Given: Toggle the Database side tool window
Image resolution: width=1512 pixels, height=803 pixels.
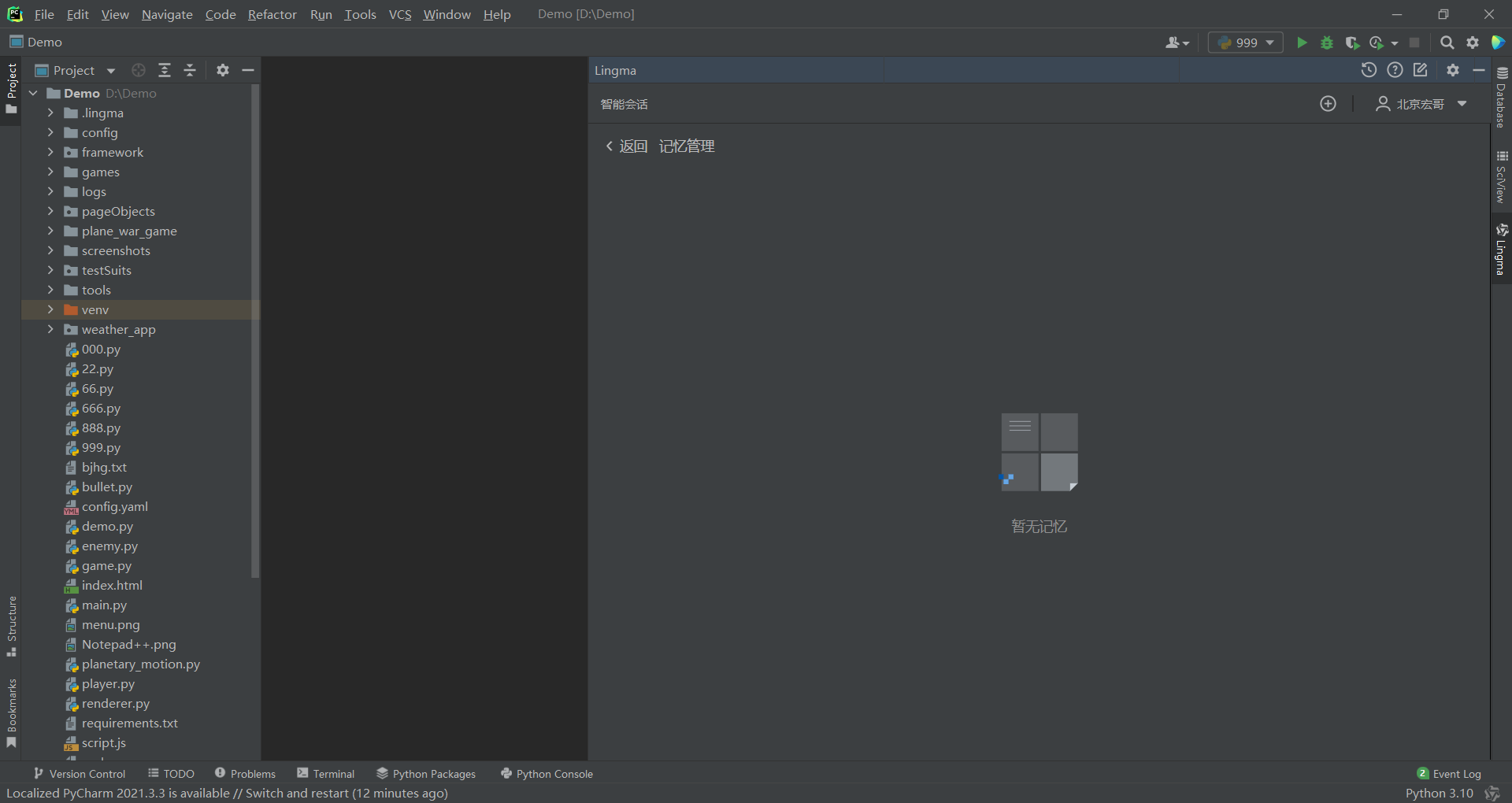Looking at the screenshot, I should pos(1501,98).
